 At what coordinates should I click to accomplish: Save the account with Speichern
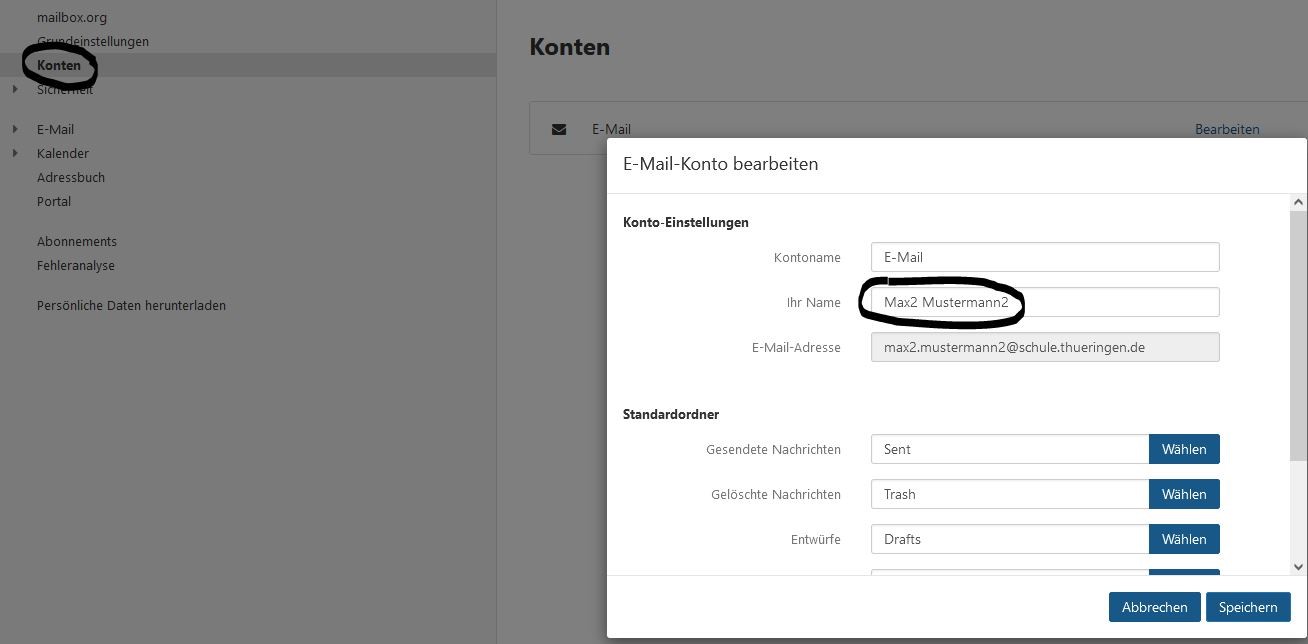(x=1248, y=607)
